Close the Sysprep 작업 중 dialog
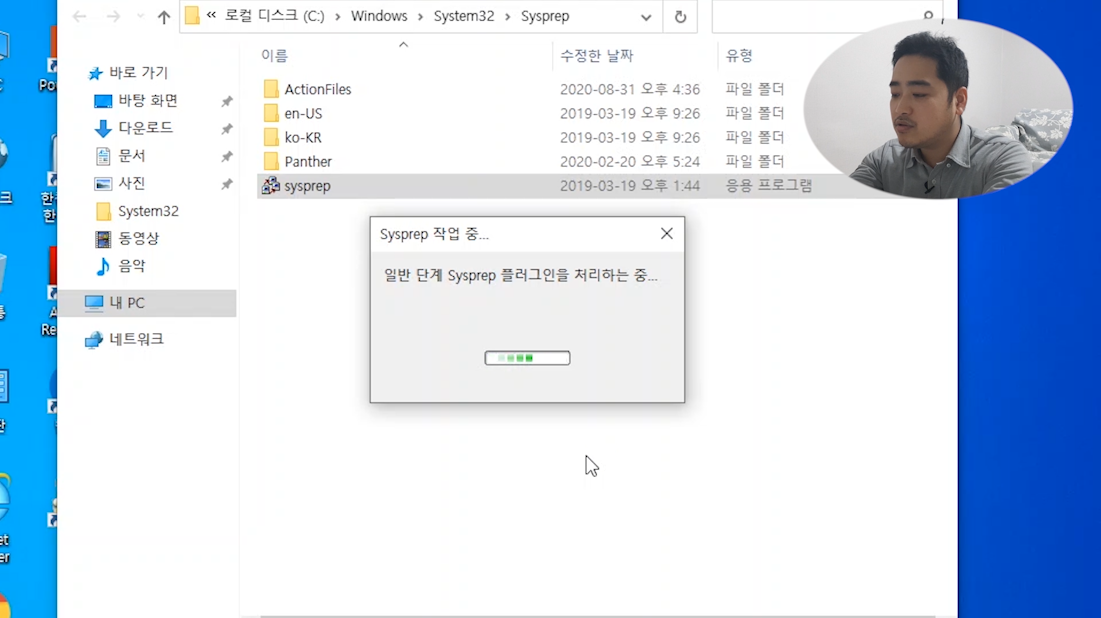Viewport: 1101px width, 618px height. pos(666,233)
